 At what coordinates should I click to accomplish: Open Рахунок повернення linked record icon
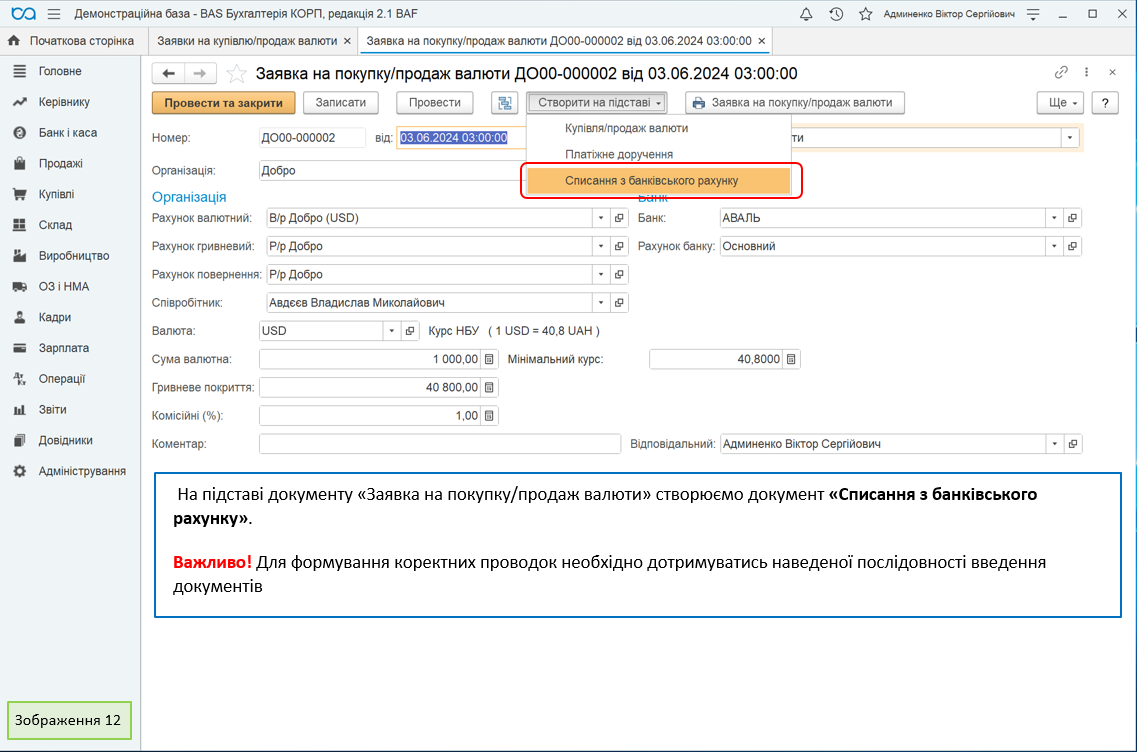click(x=619, y=274)
